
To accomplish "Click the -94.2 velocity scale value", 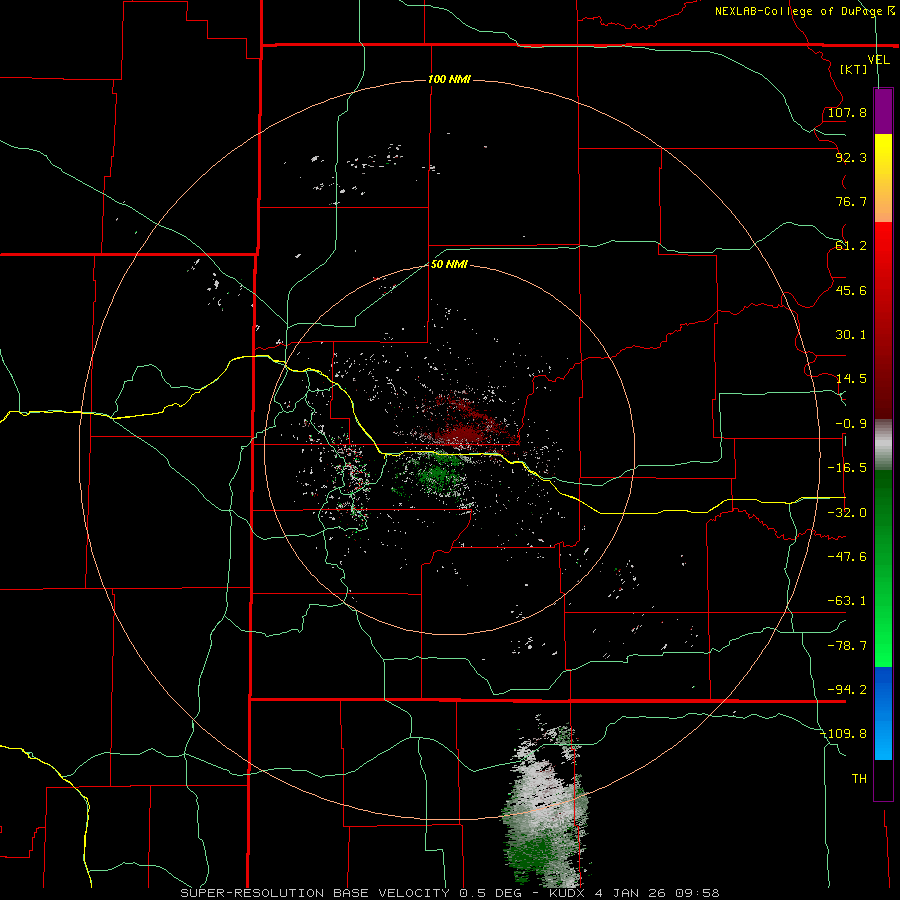I will [x=847, y=690].
